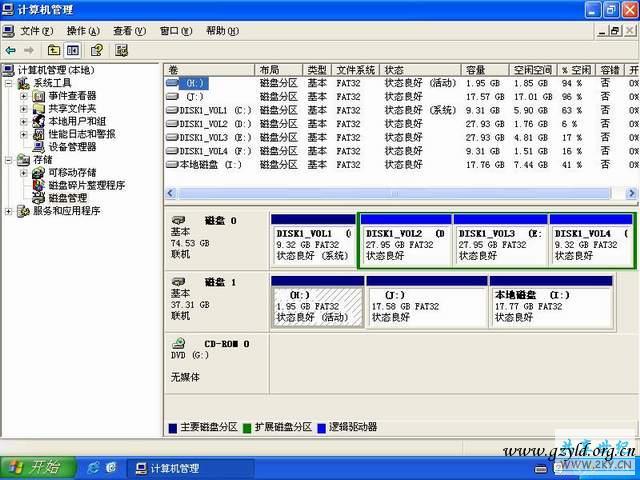Expand the 服务和应用程序 tree node
640x480 pixels.
(x=10, y=211)
